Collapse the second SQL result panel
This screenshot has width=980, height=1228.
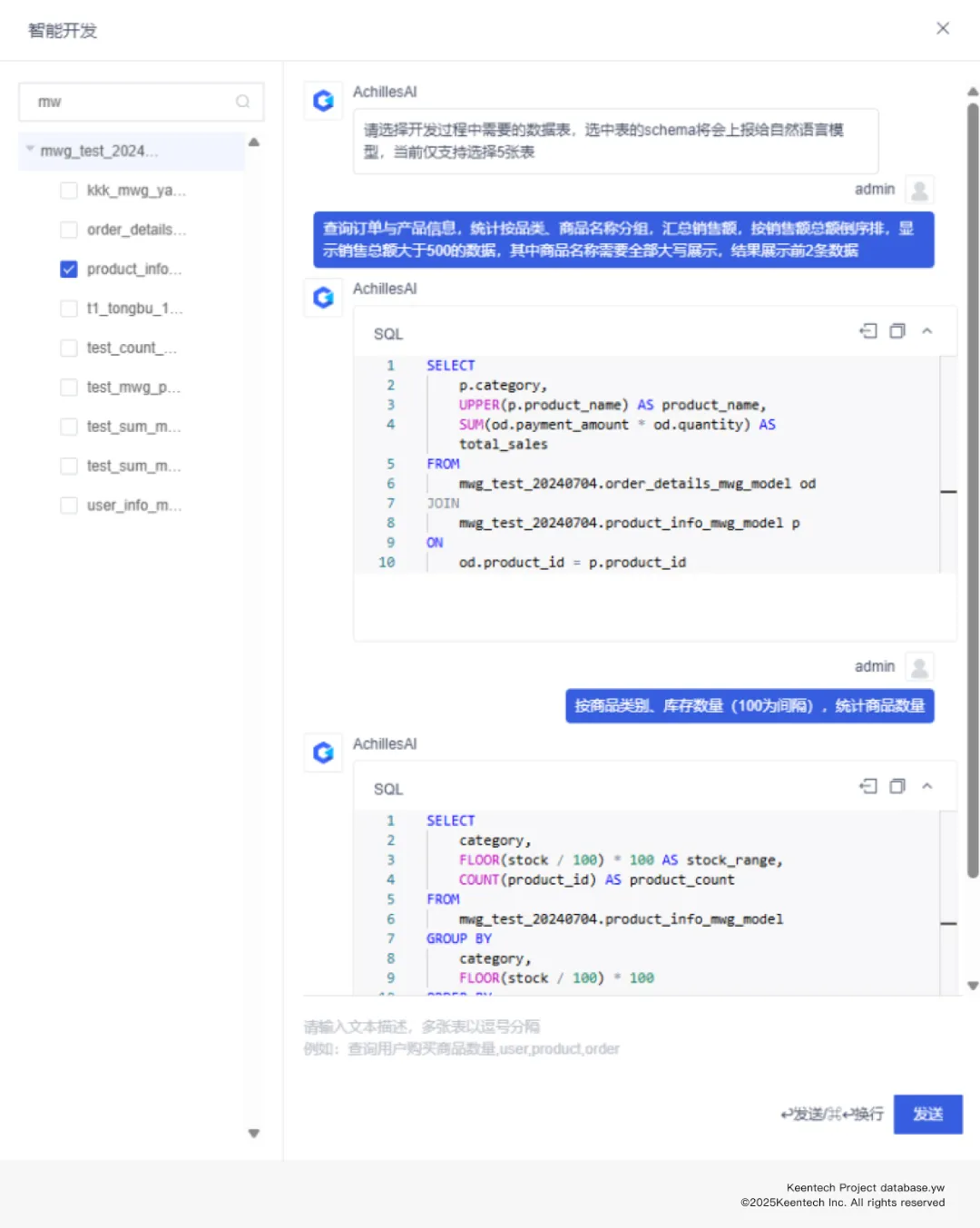tap(927, 786)
